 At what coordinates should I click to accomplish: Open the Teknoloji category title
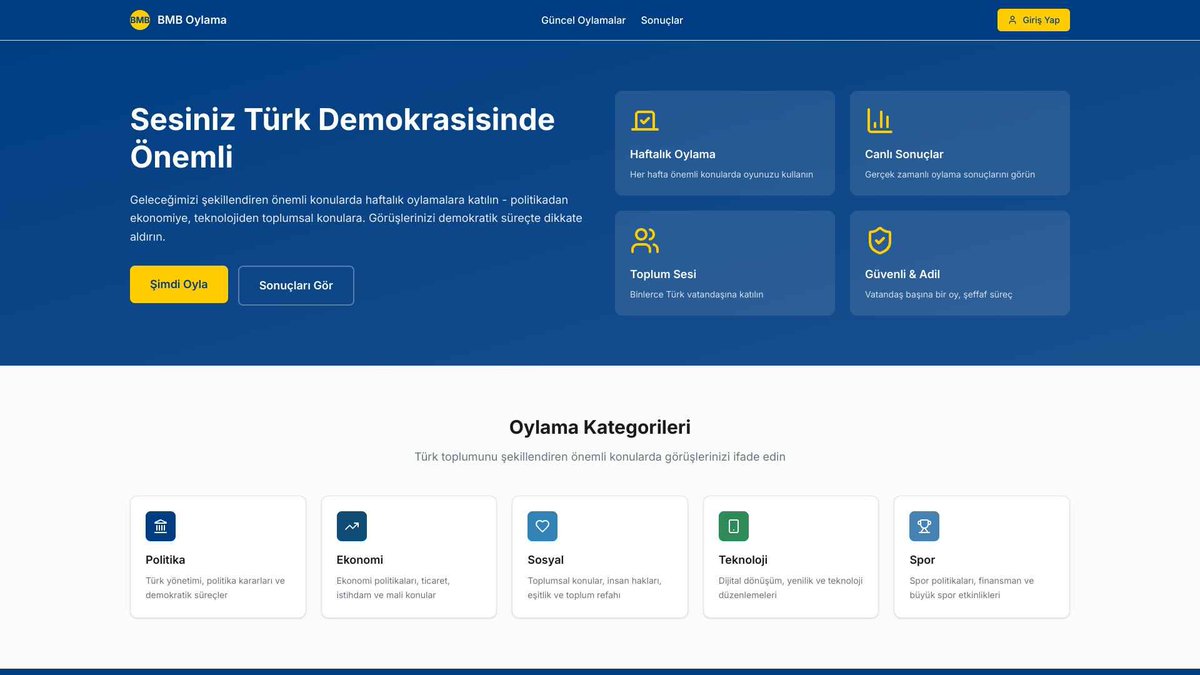coord(743,560)
